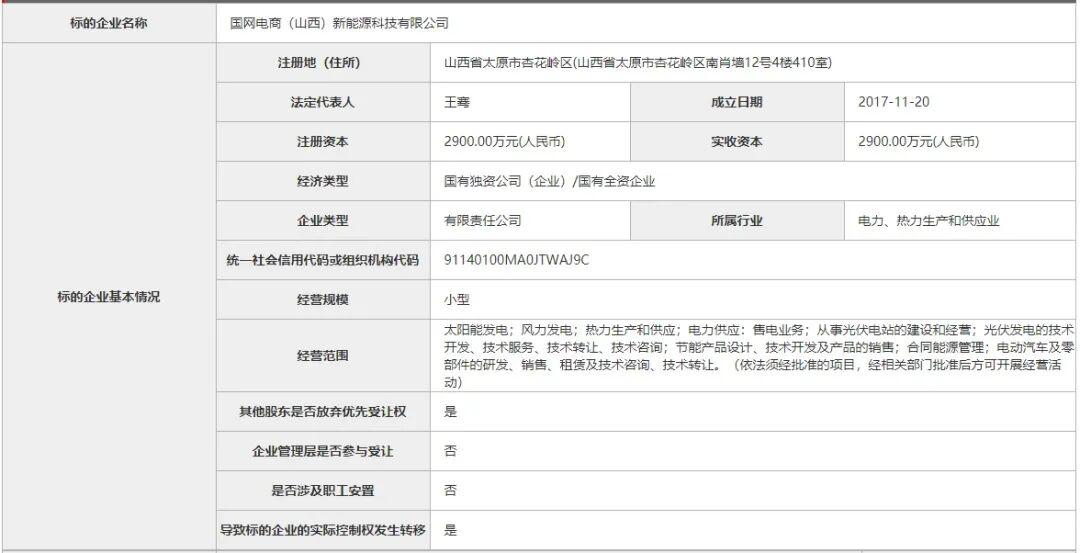Click the 法定代表人 label

coord(323,103)
